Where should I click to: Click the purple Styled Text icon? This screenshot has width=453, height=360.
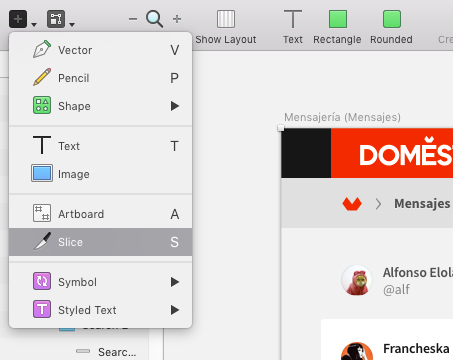(42, 309)
